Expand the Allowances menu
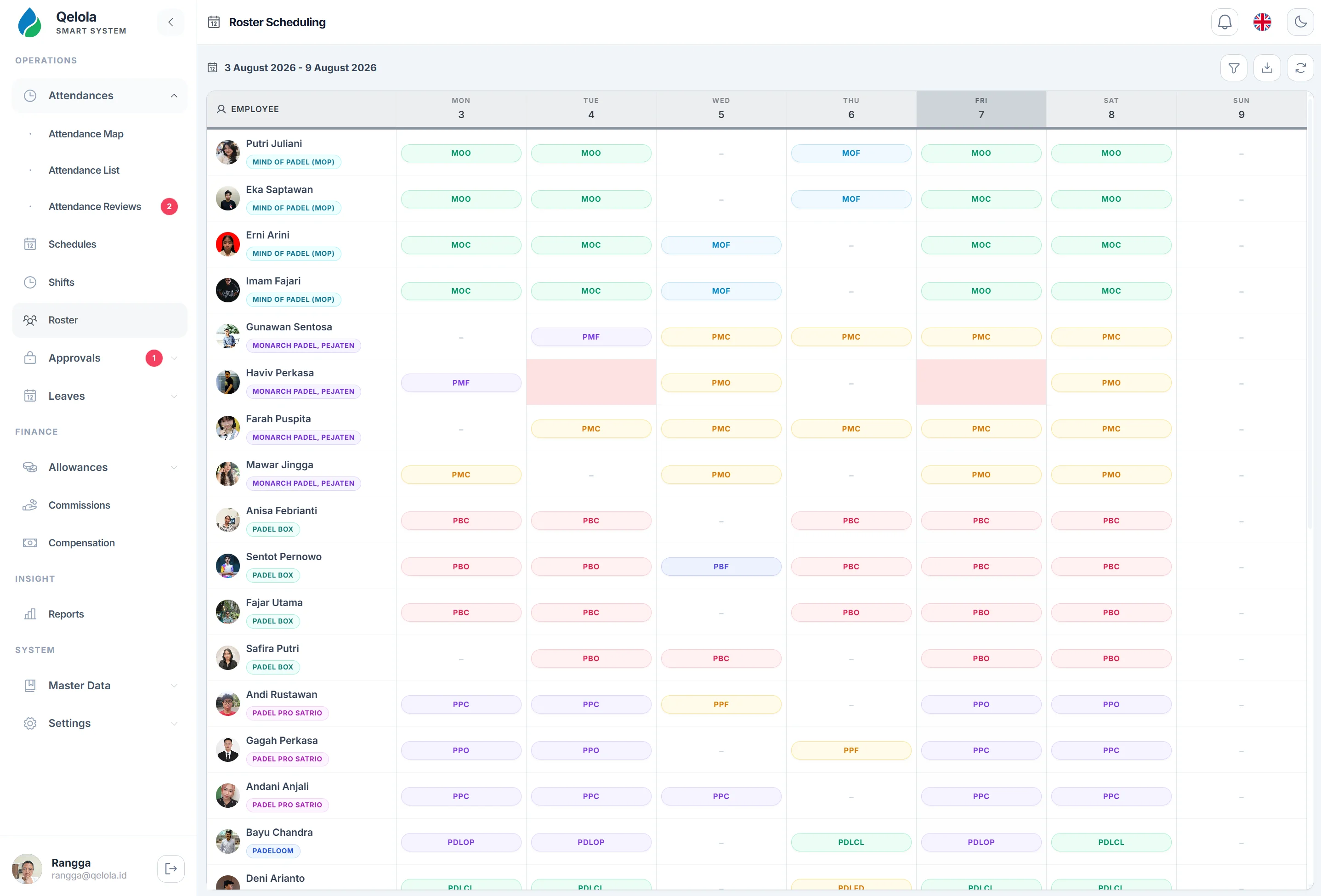The image size is (1321, 896). pyautogui.click(x=99, y=467)
